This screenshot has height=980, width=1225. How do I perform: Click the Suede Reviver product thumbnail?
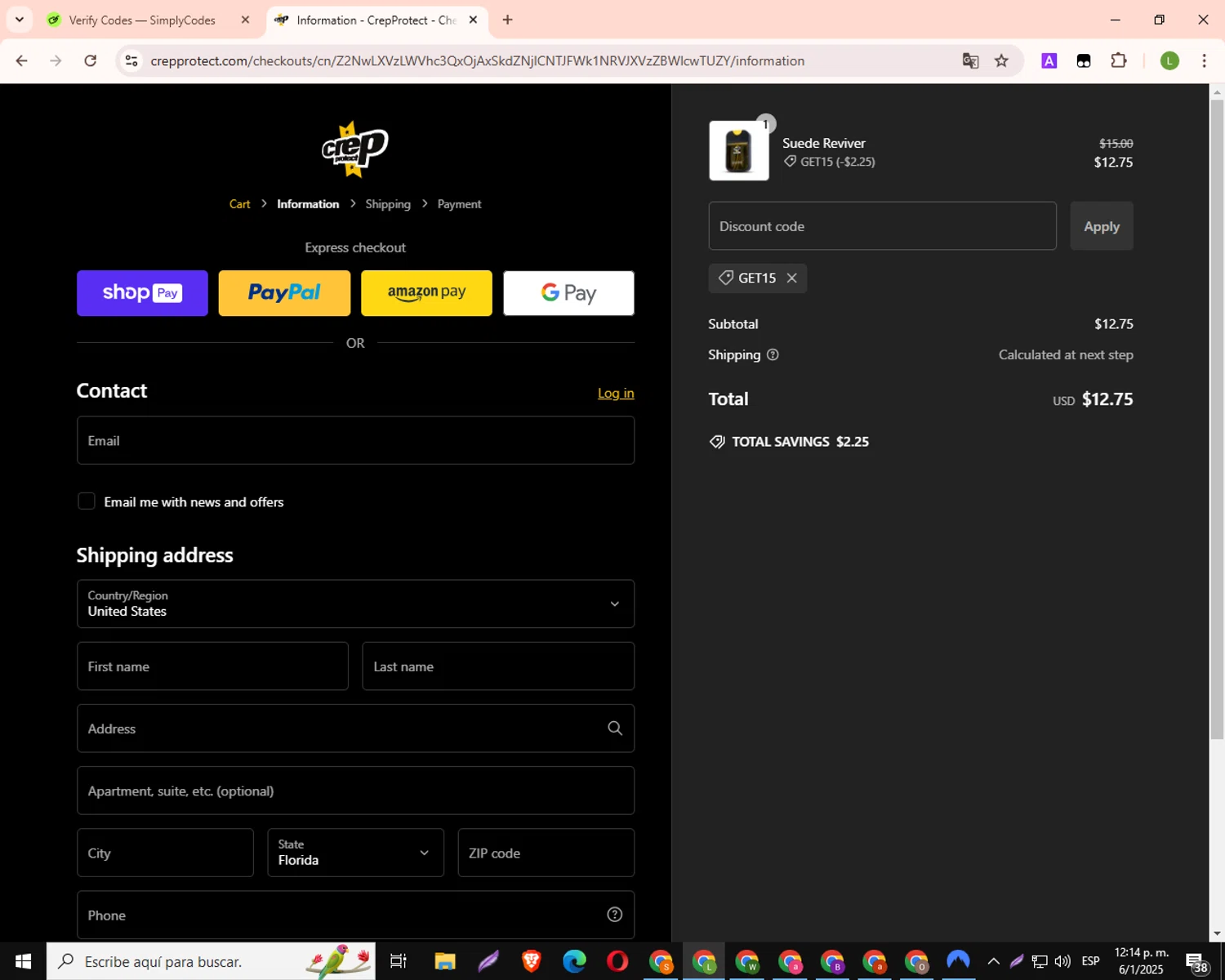point(738,150)
